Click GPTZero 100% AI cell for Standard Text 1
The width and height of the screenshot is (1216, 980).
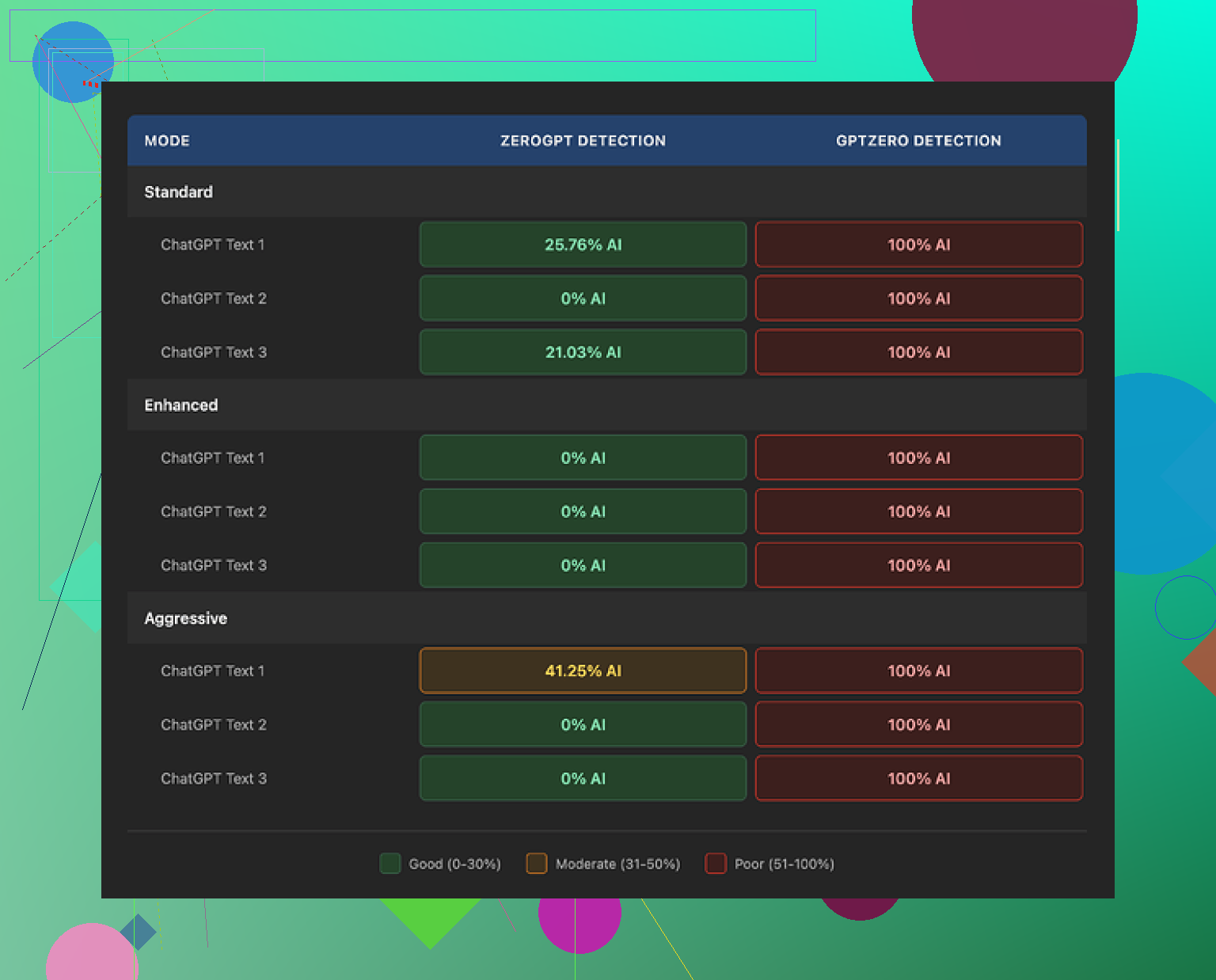(918, 245)
